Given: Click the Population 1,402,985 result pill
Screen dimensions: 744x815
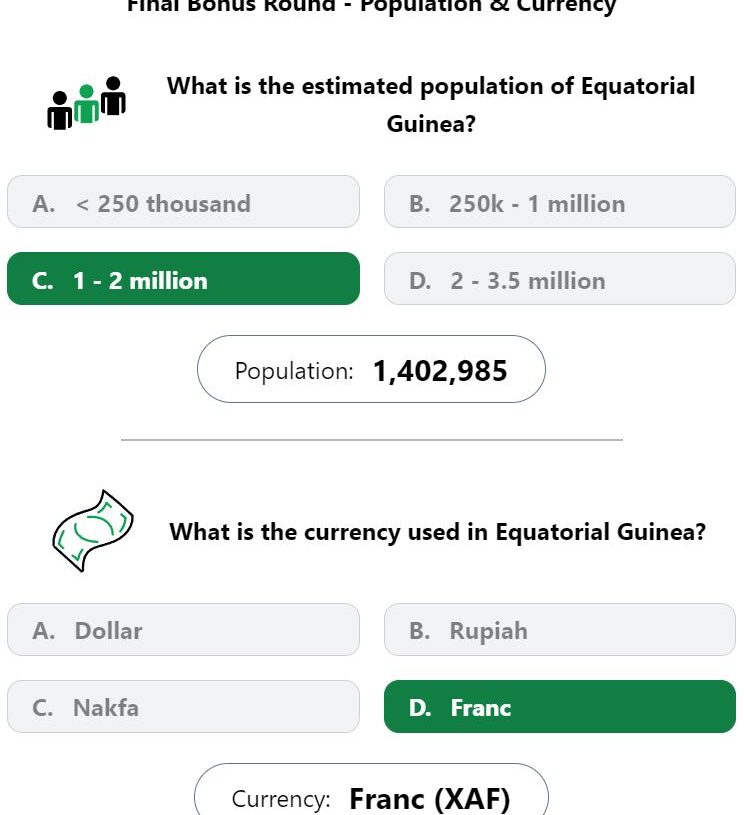Looking at the screenshot, I should click(371, 369).
